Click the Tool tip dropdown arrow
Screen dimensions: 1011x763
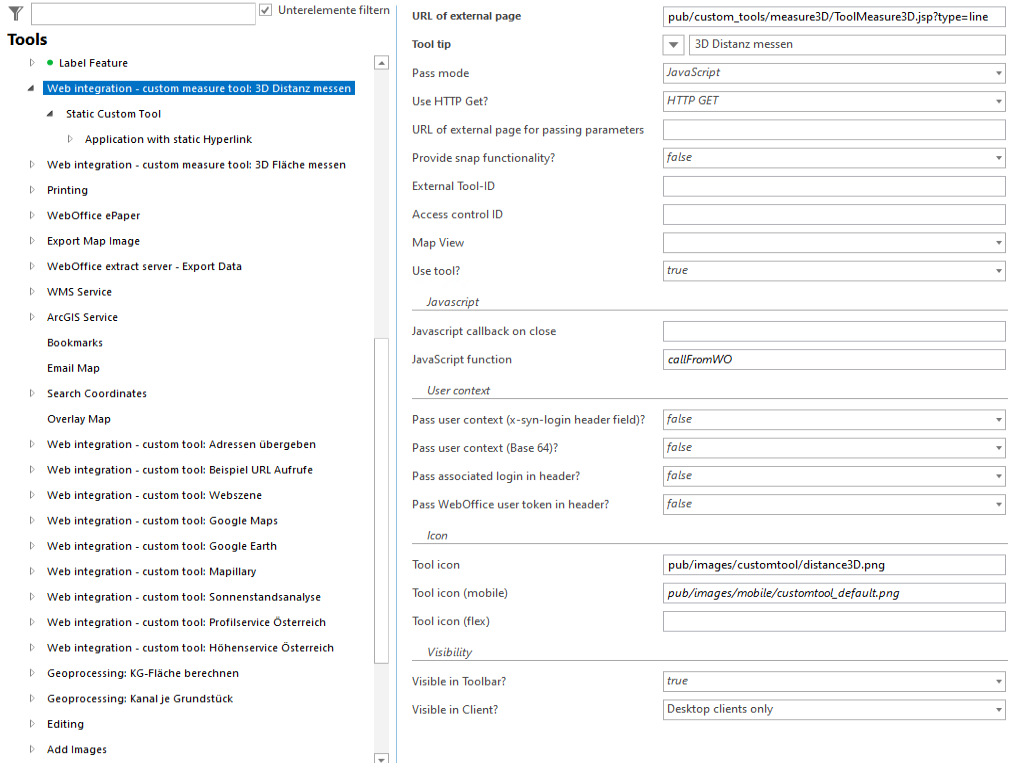(672, 44)
